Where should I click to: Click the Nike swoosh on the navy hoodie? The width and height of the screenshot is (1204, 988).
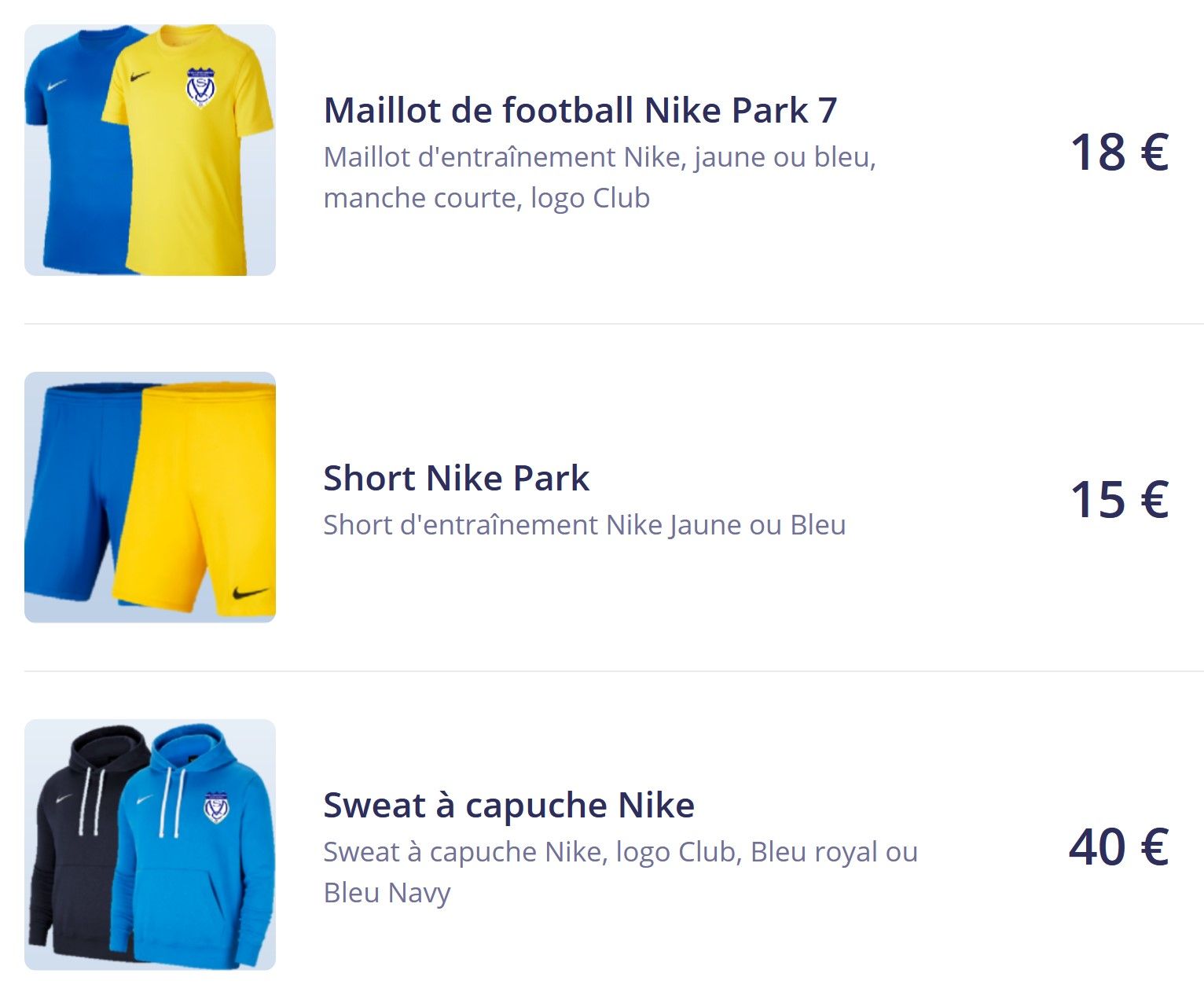pos(64,799)
